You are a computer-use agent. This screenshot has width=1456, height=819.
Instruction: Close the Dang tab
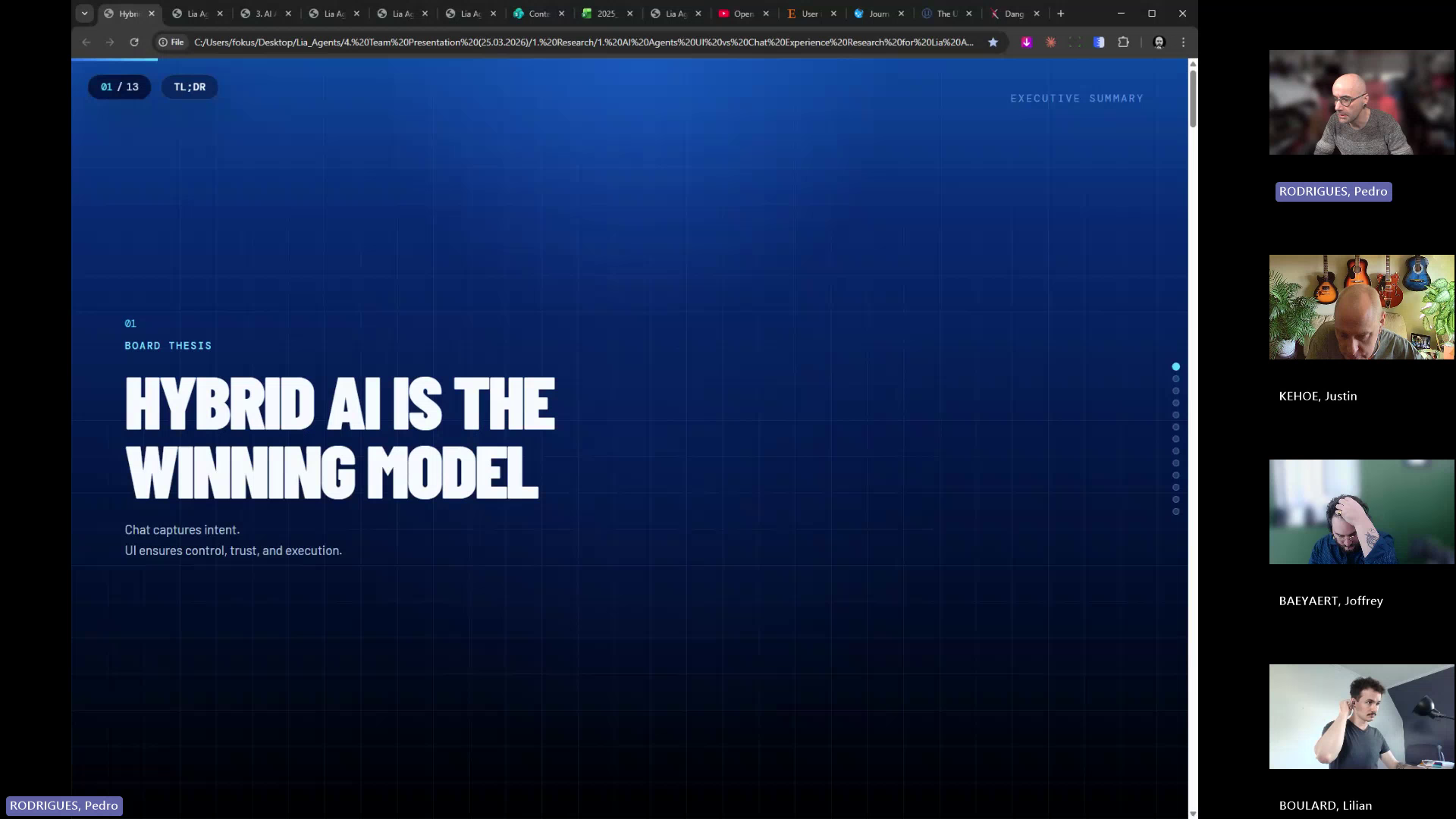pyautogui.click(x=1036, y=14)
